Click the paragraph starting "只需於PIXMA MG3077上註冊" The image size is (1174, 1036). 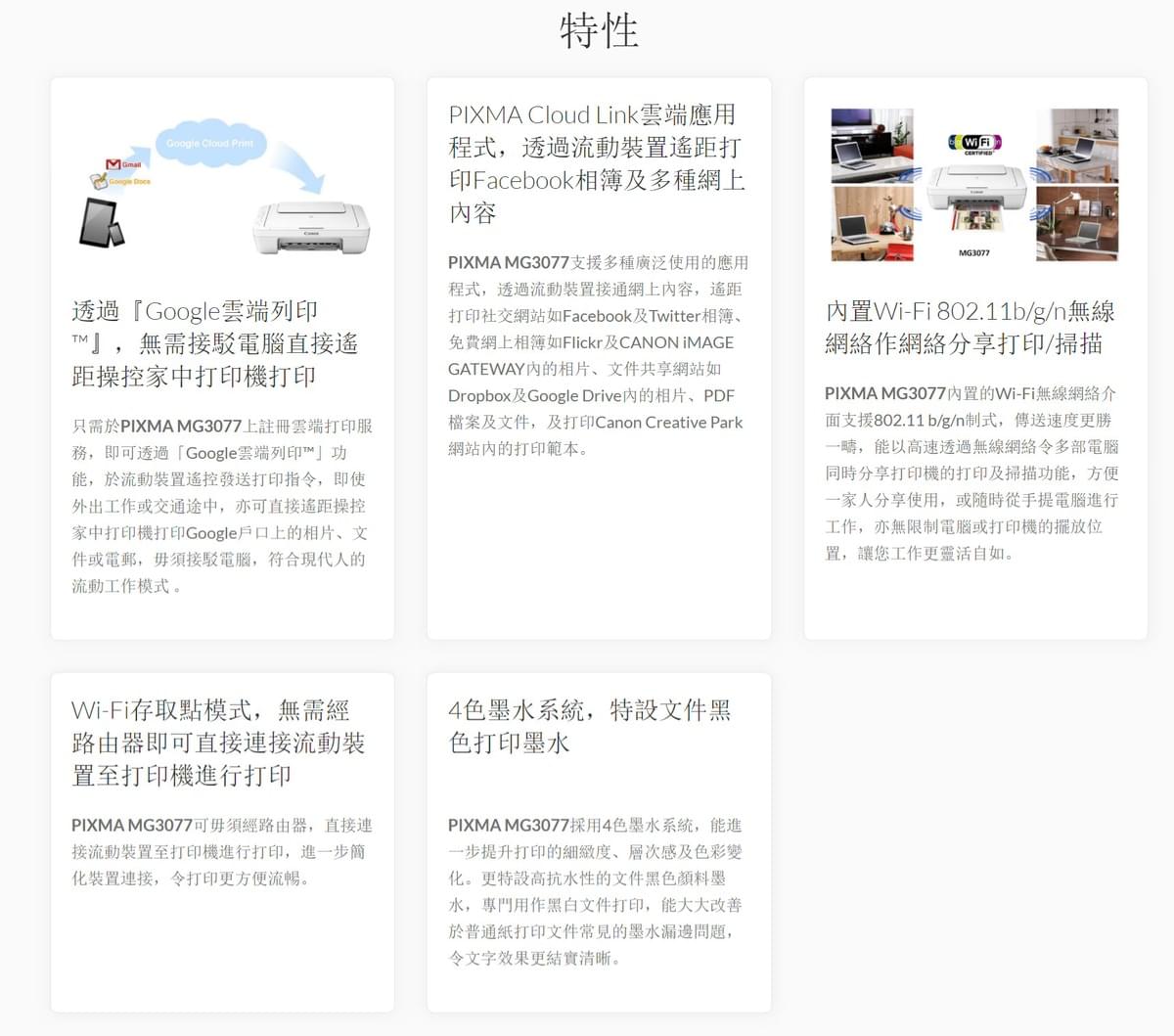pos(222,507)
